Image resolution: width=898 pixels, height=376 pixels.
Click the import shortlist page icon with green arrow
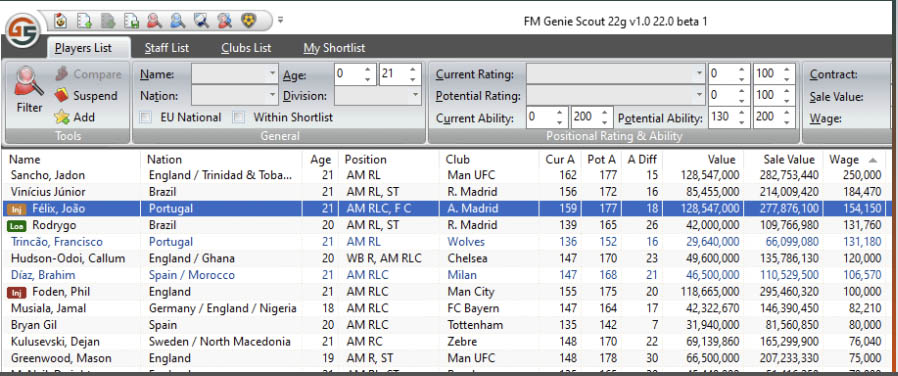point(85,21)
